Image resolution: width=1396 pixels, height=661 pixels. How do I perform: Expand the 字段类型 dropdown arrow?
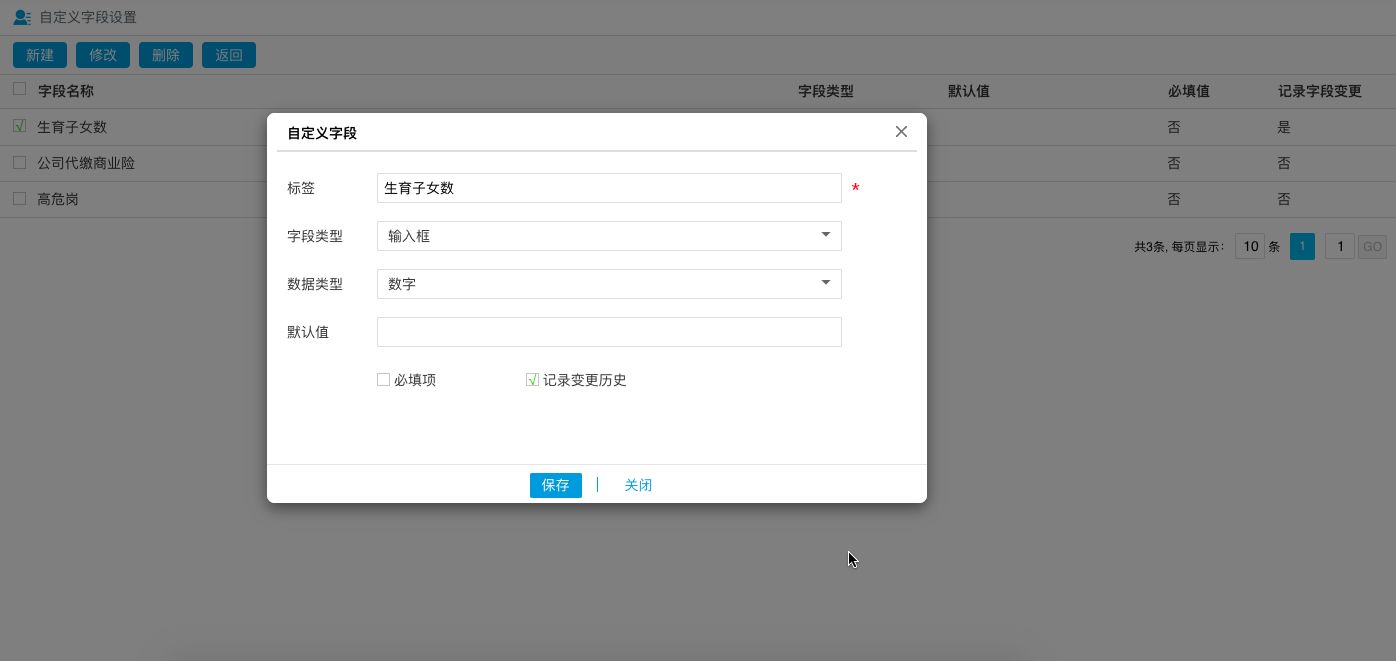pyautogui.click(x=826, y=235)
